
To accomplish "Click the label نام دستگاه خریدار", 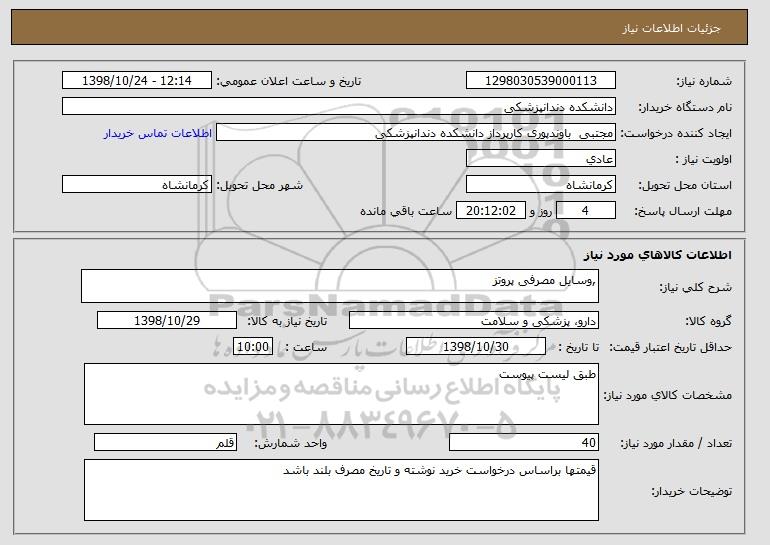I will (x=685, y=107).
